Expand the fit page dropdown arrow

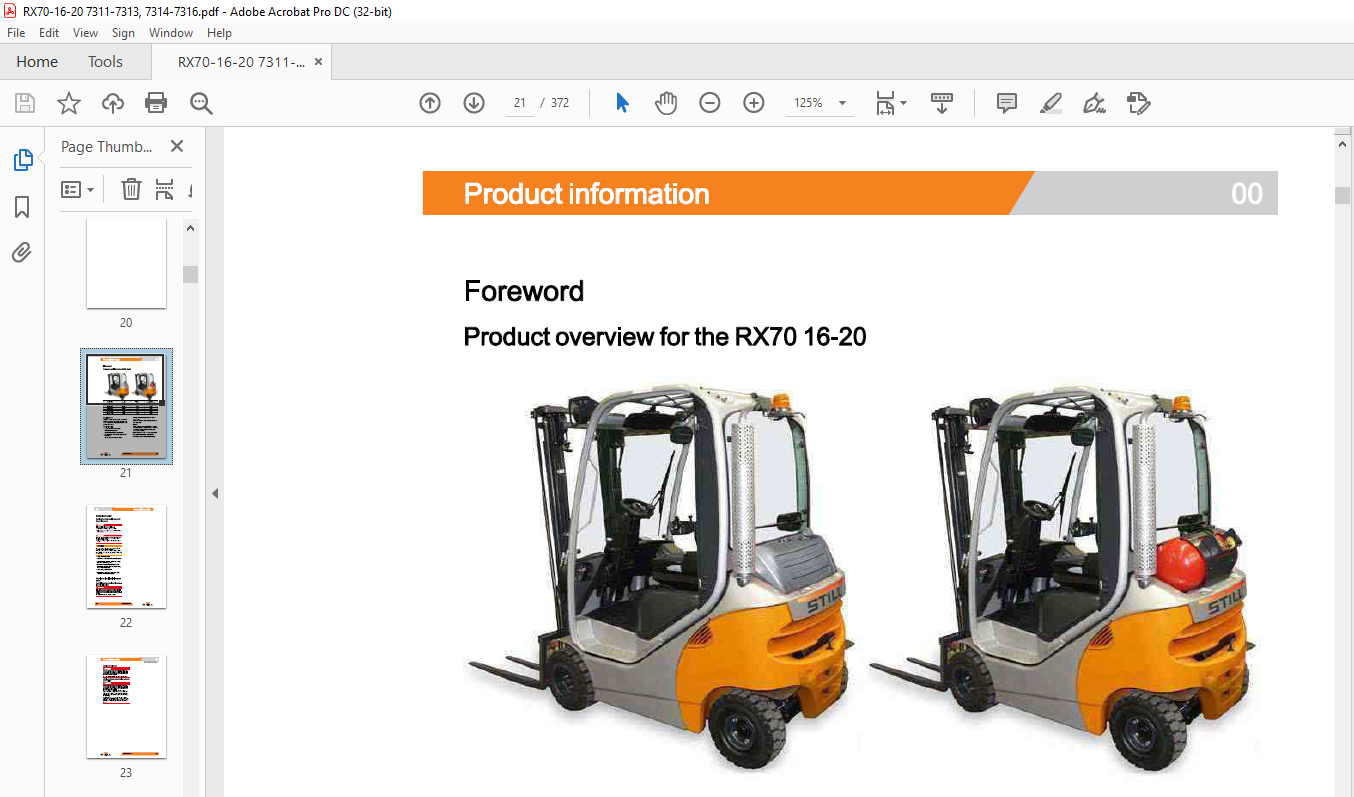904,103
